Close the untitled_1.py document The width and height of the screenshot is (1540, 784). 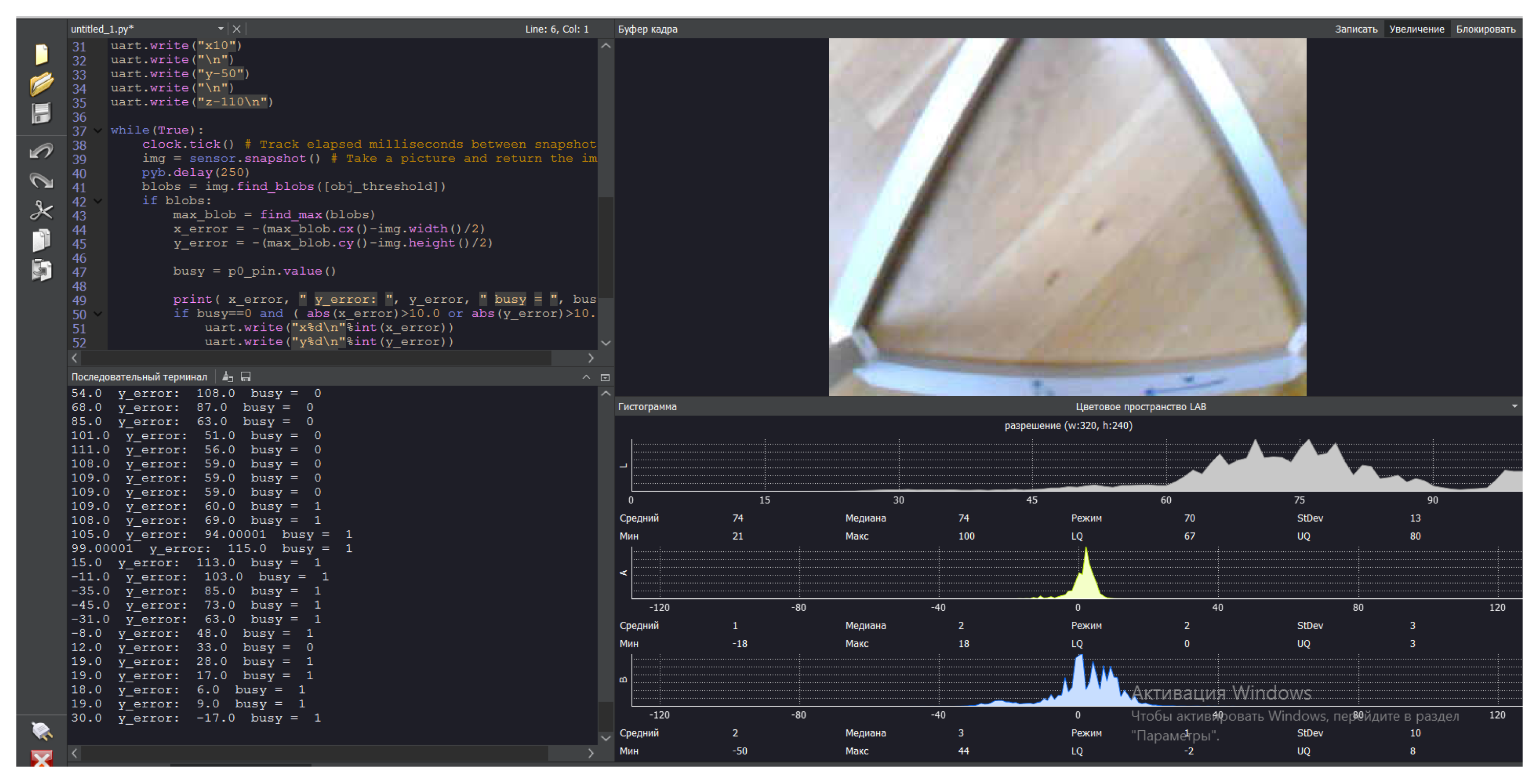click(x=237, y=29)
